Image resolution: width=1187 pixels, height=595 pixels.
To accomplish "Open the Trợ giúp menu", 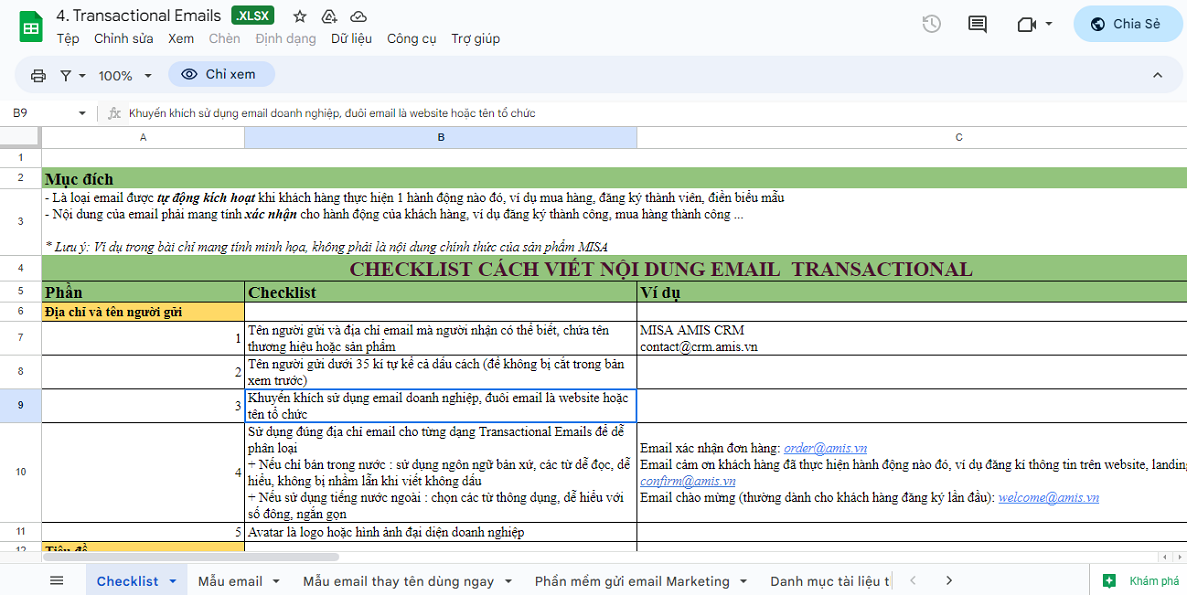I will [x=475, y=39].
